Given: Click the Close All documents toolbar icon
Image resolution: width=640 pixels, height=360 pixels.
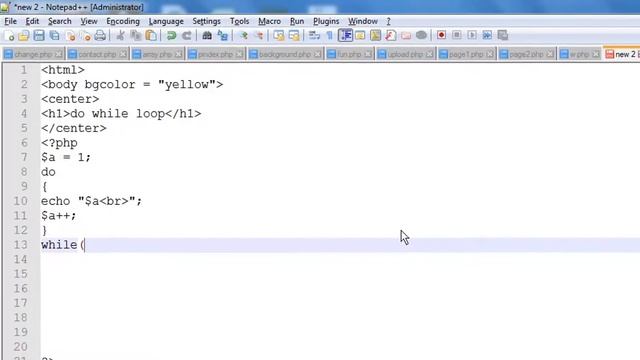Looking at the screenshot, I should (x=85, y=36).
